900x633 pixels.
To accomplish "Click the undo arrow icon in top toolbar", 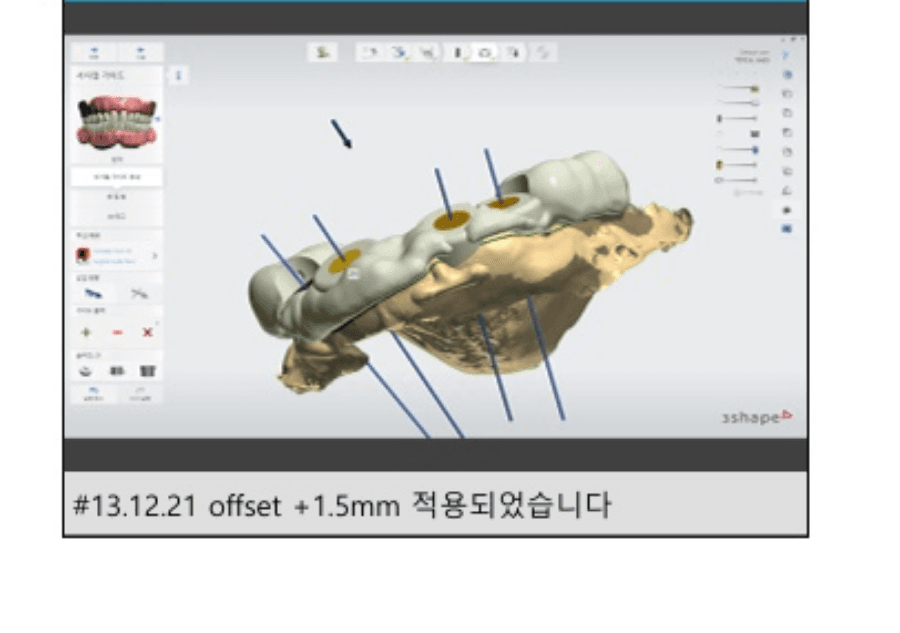I will [x=369, y=53].
